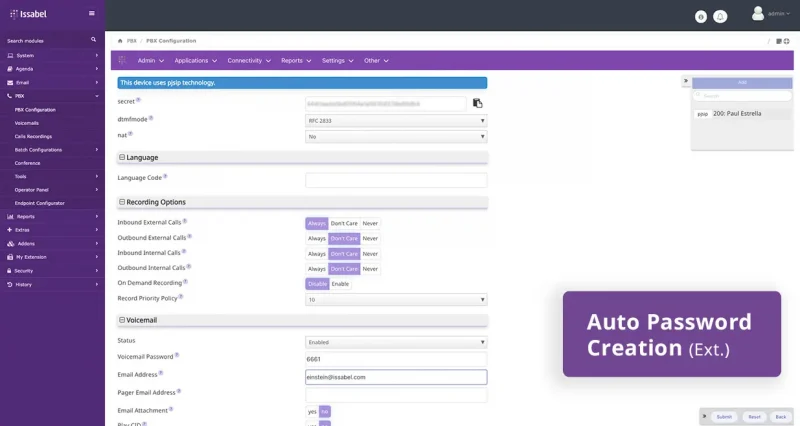Open the Connectivity menu
The image size is (800, 426).
pos(248,61)
